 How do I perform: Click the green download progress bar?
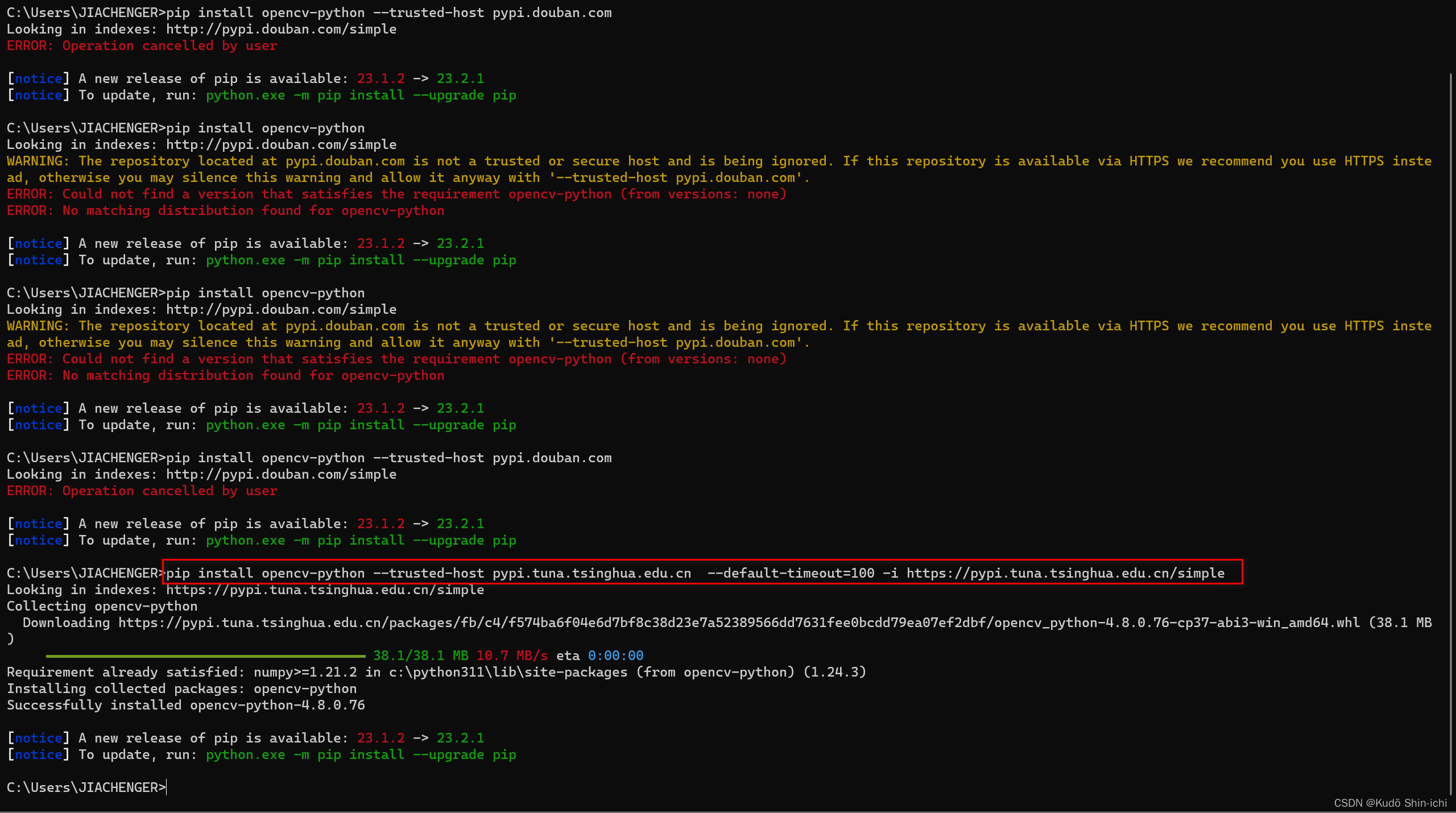coord(205,656)
